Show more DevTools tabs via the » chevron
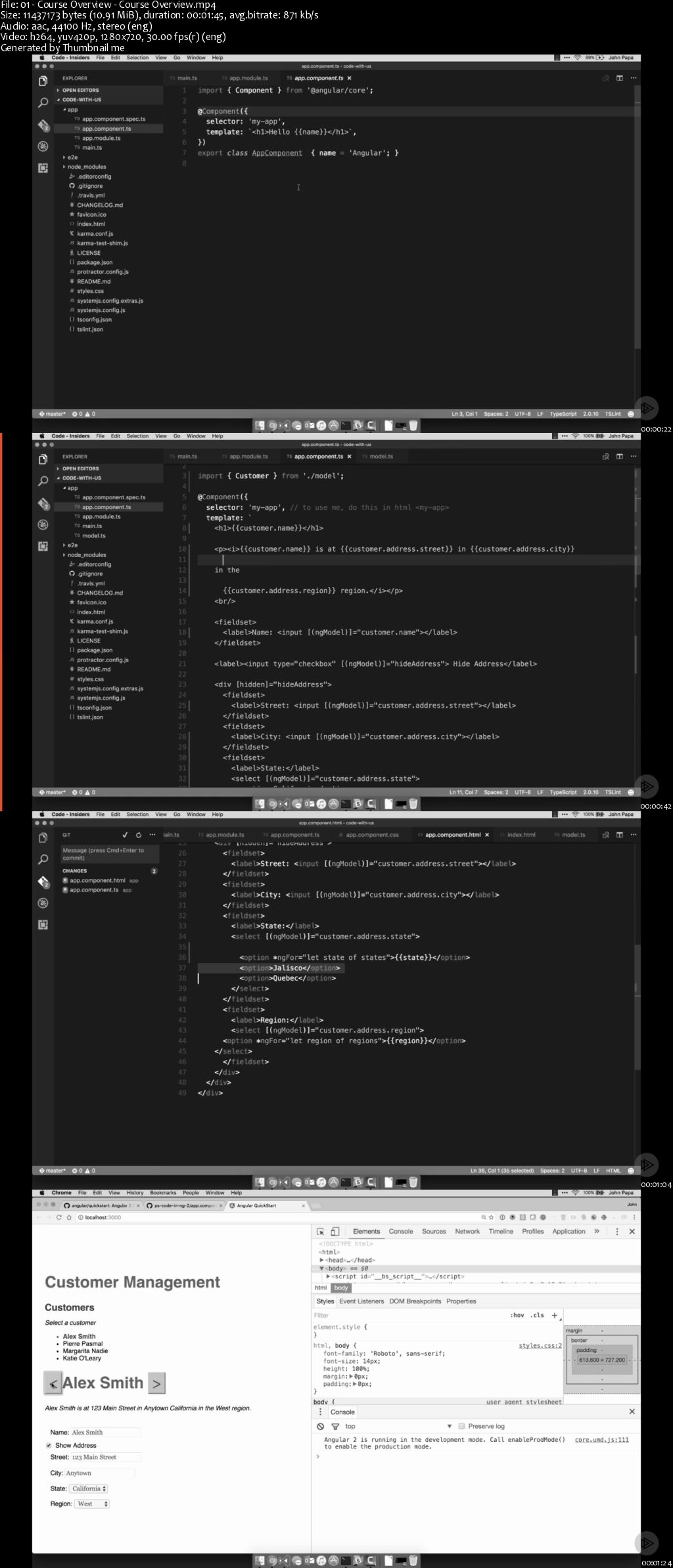Screen dimensions: 673x1568 point(597,1232)
